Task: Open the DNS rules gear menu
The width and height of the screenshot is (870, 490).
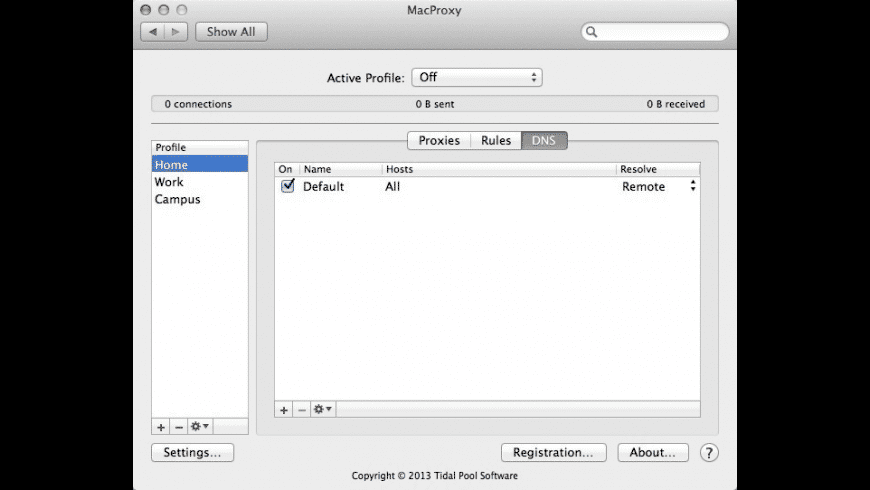Action: (x=322, y=410)
